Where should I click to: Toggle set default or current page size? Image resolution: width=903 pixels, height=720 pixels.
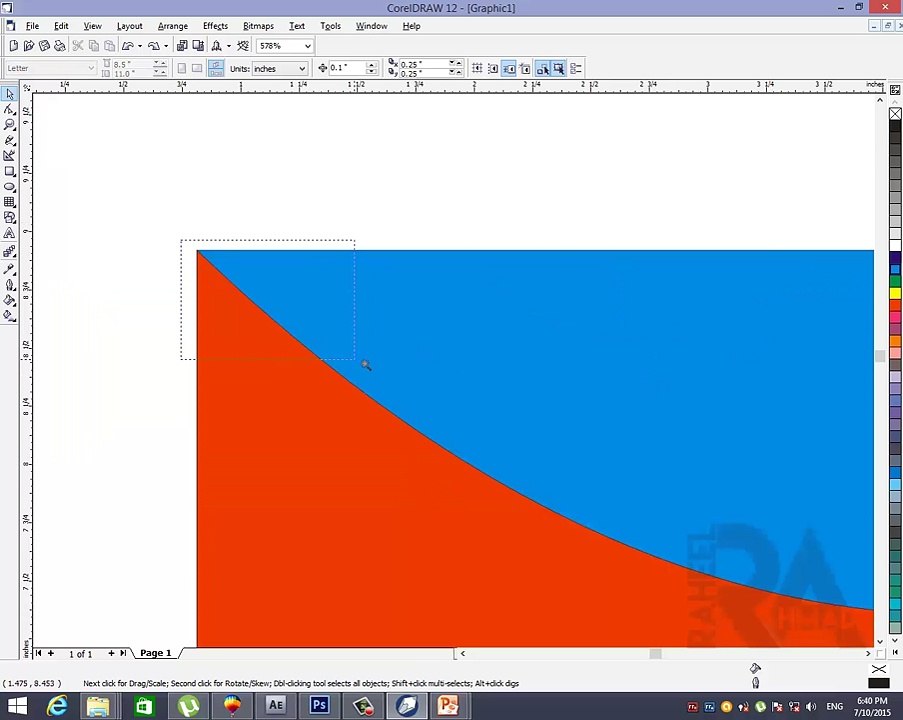216,69
